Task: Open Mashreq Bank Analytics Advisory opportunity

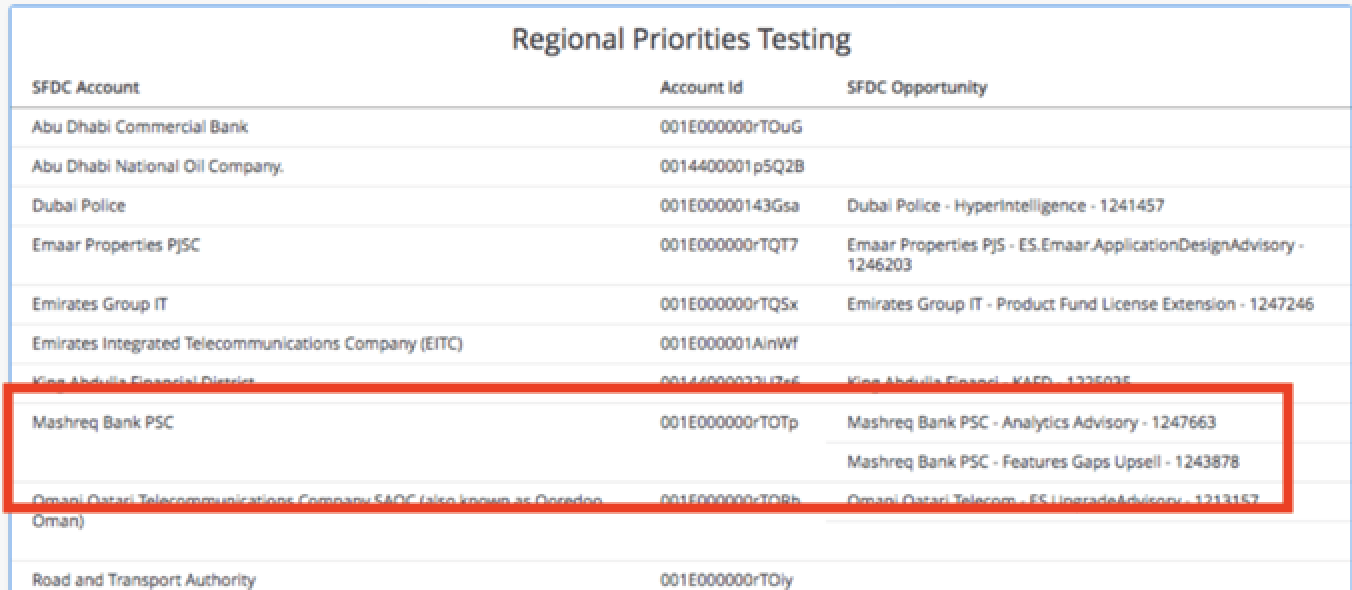Action: coord(1031,422)
